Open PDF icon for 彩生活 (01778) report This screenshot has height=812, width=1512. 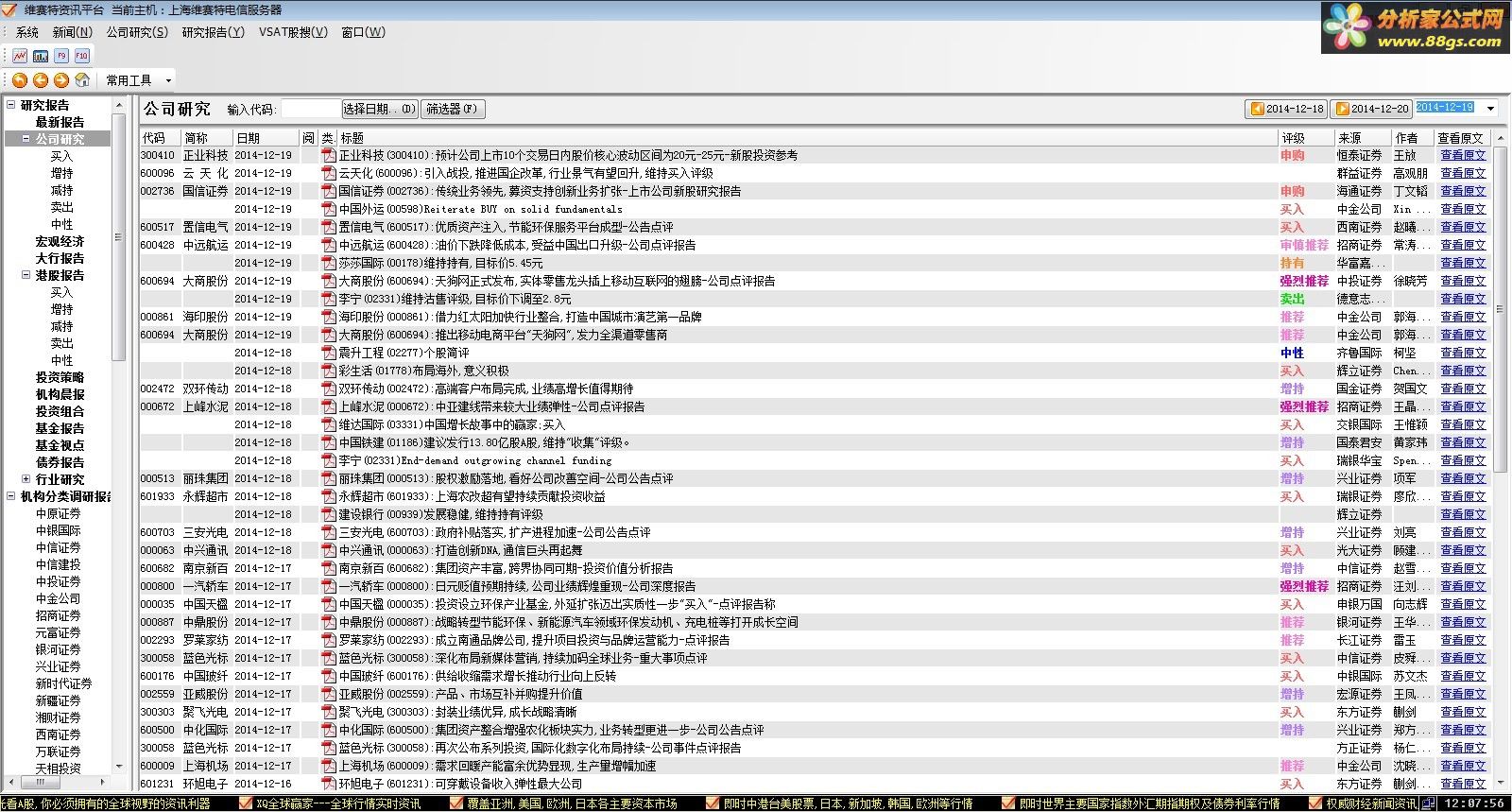329,371
